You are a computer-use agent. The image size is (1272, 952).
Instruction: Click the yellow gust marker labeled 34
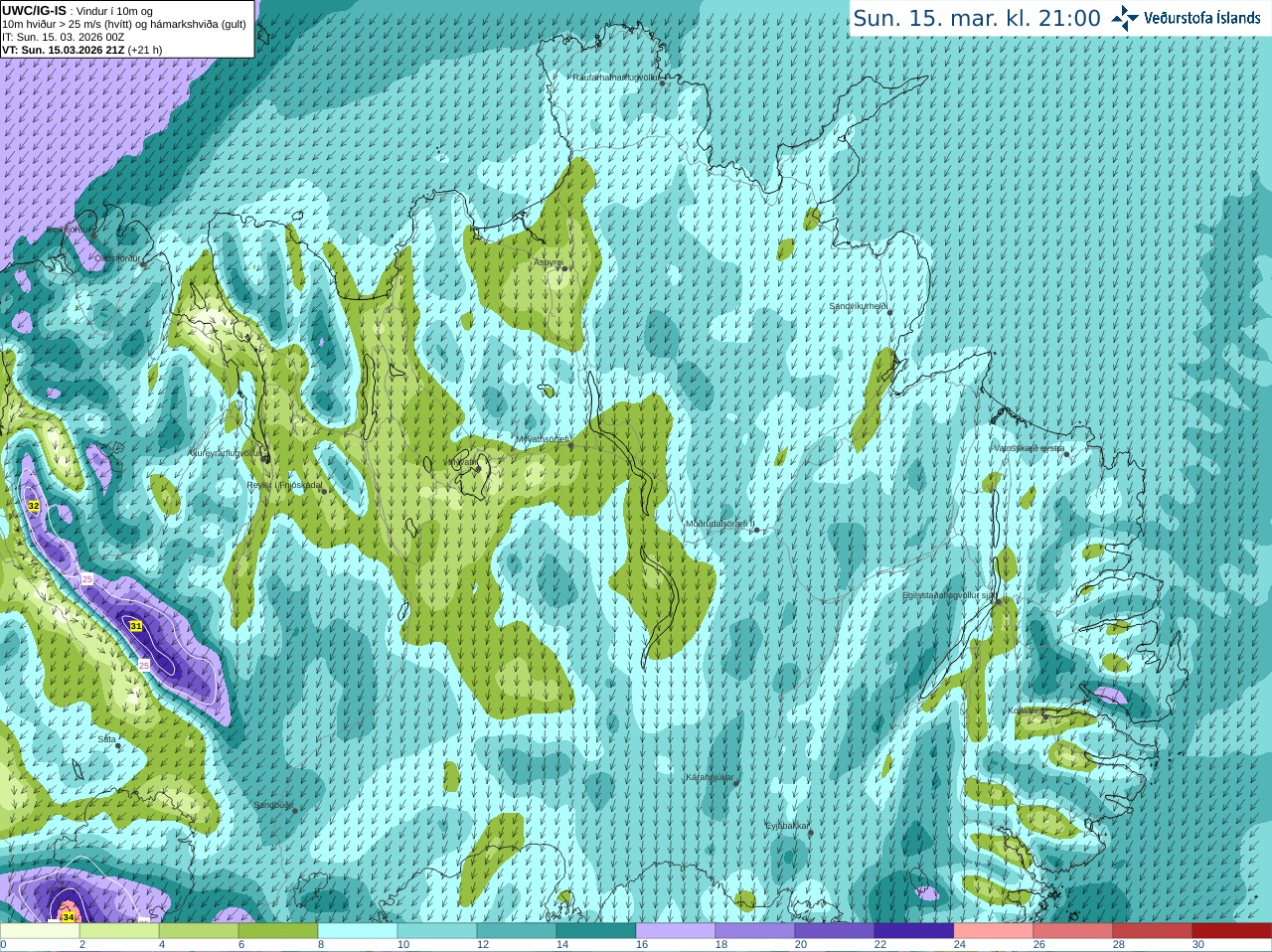pyautogui.click(x=68, y=916)
